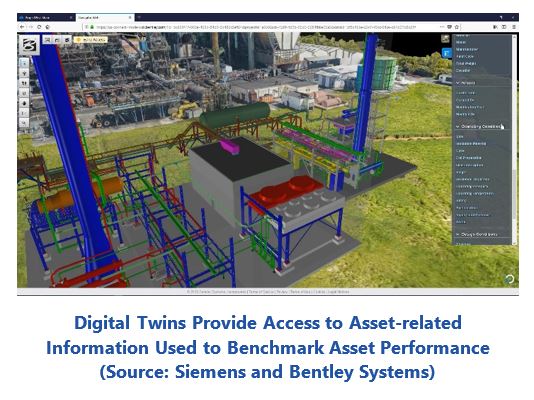Select the top tool in left vertical toolbar

click(24, 63)
